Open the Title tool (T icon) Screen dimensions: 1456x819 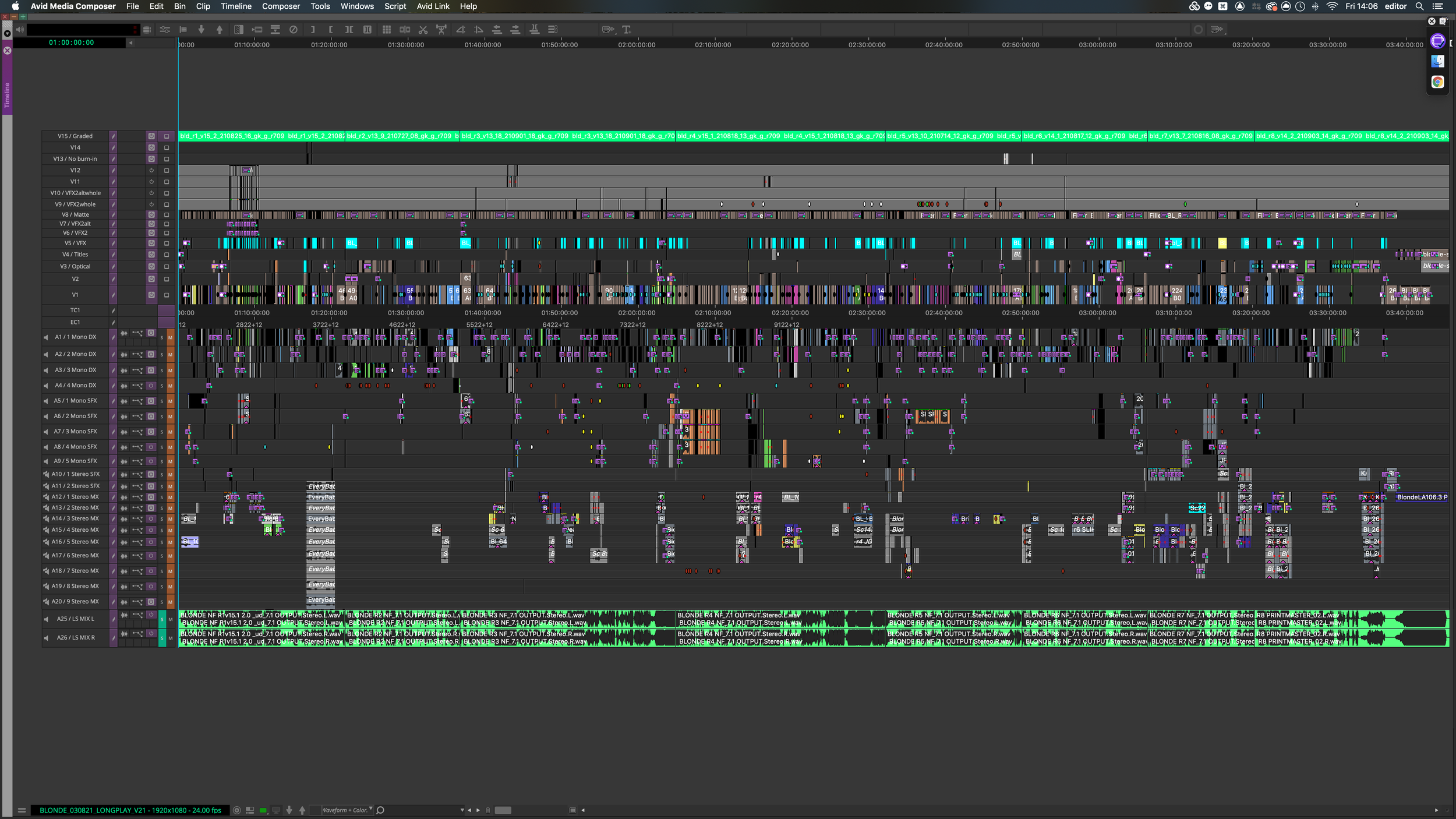pos(627,30)
